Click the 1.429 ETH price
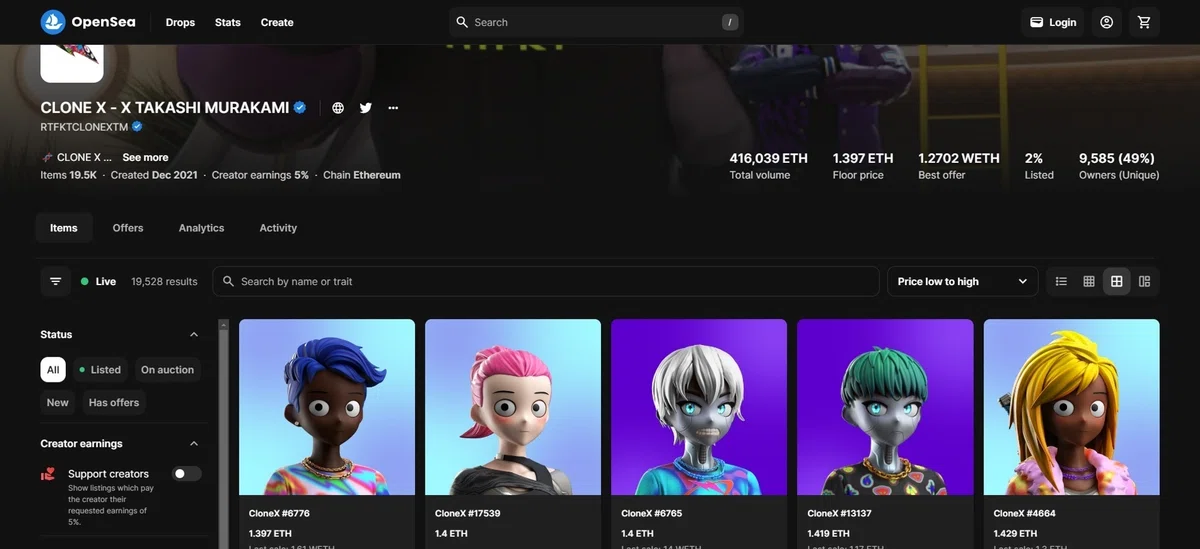 tap(1015, 534)
